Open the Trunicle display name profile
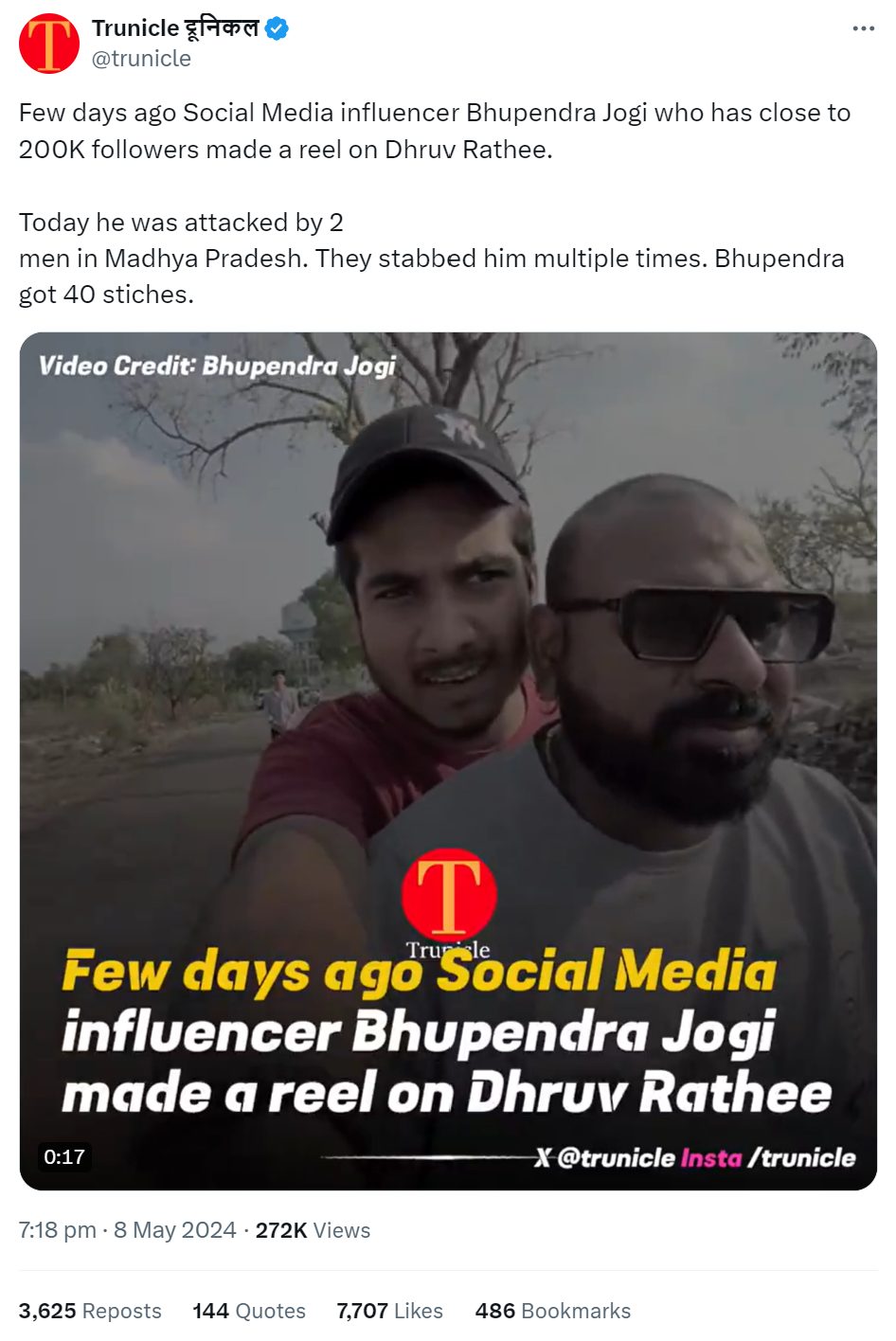The height and width of the screenshot is (1341, 896). pos(175,28)
